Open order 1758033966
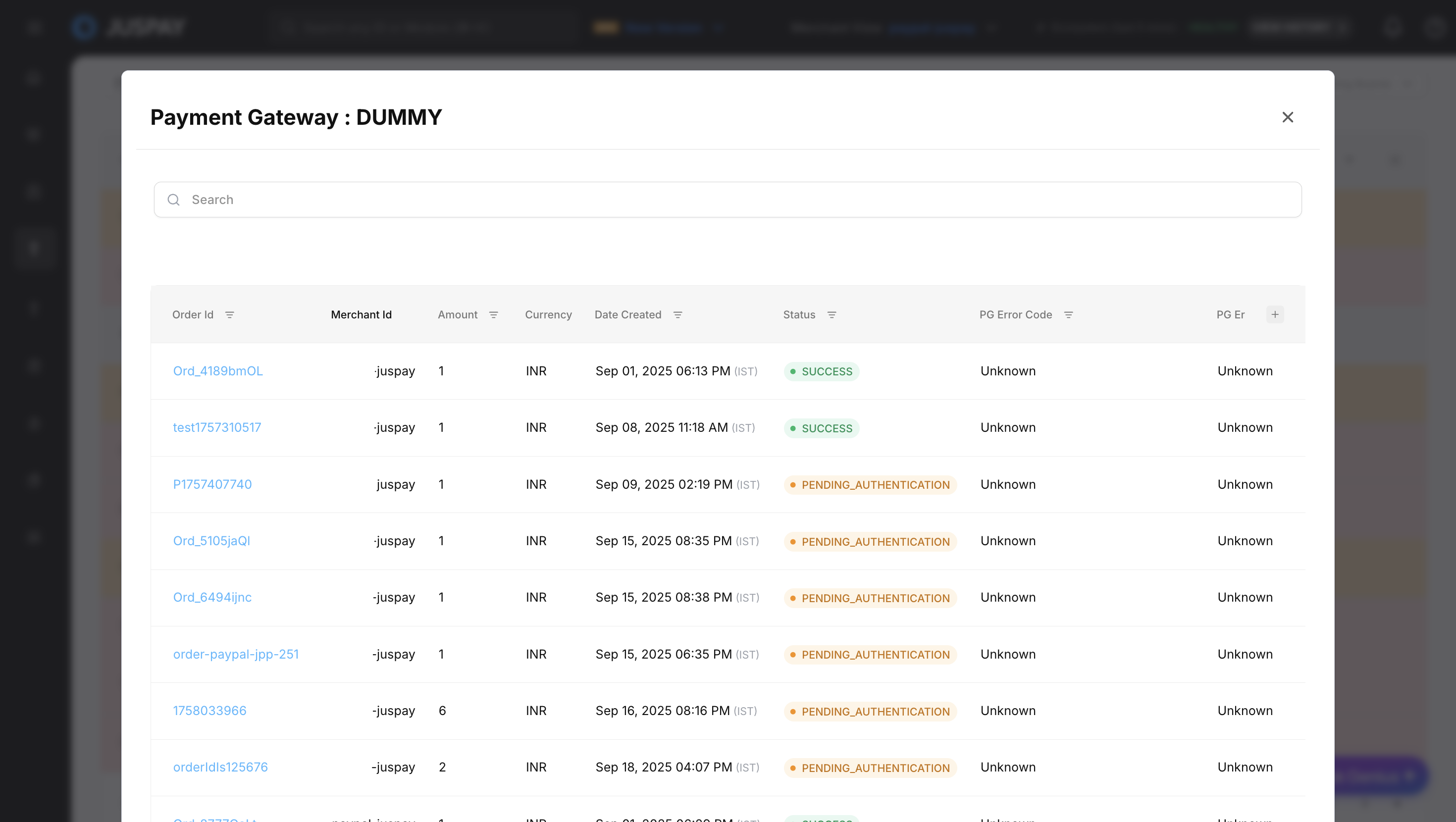This screenshot has height=822, width=1456. point(209,711)
